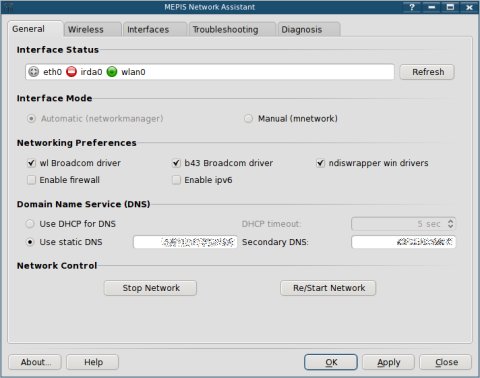
Task: Click the Close button at bottom
Action: 446,362
